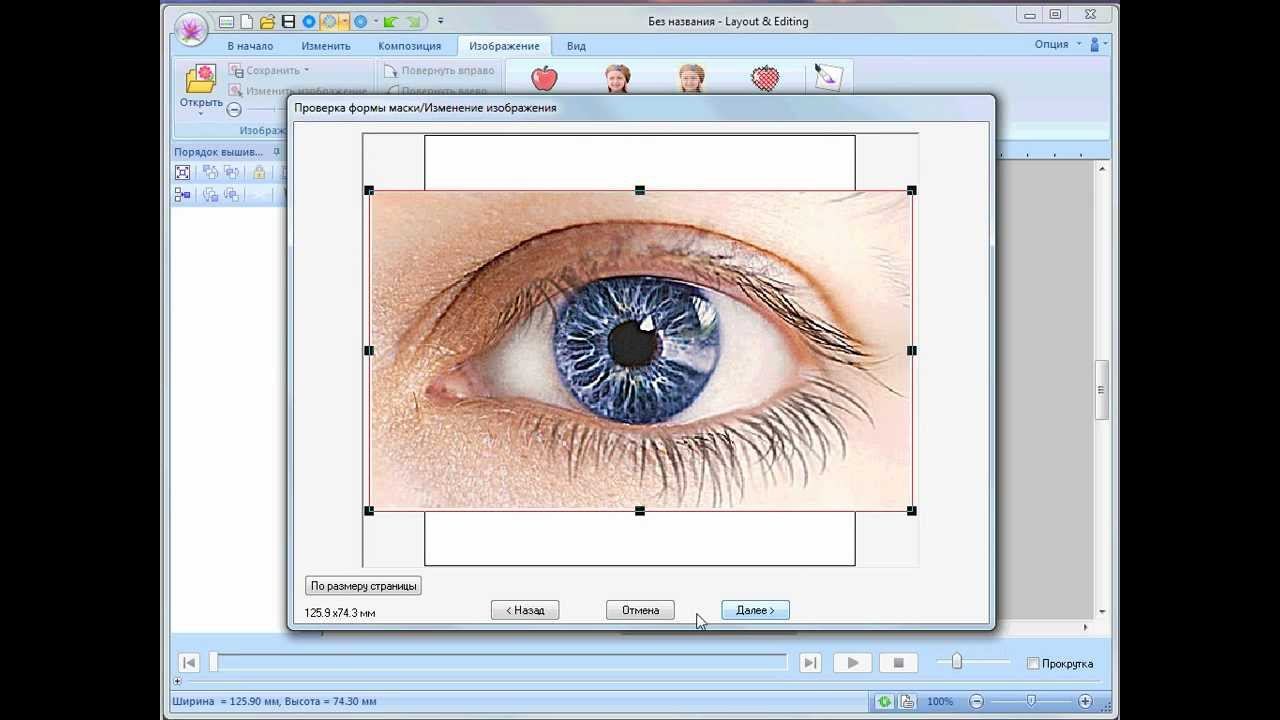
Task: Click the status bar zoom-in plus button
Action: click(x=1086, y=702)
